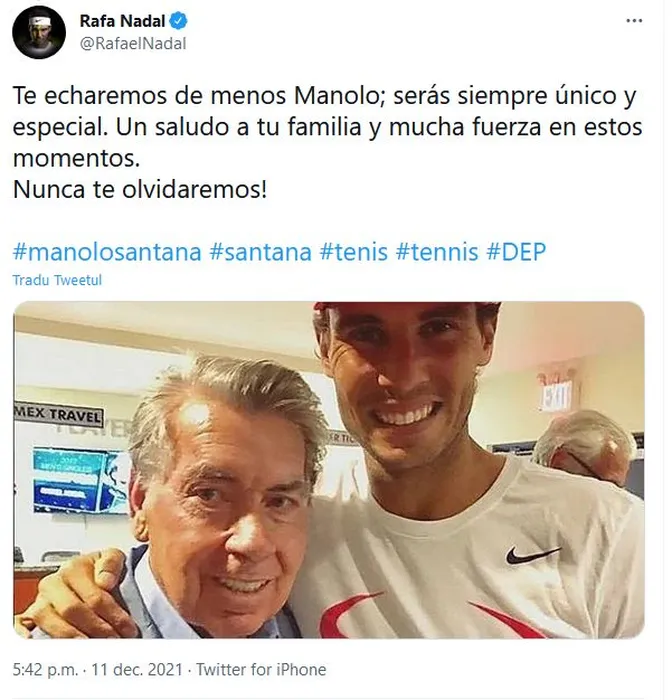Open the #santana hashtag

coord(260,252)
